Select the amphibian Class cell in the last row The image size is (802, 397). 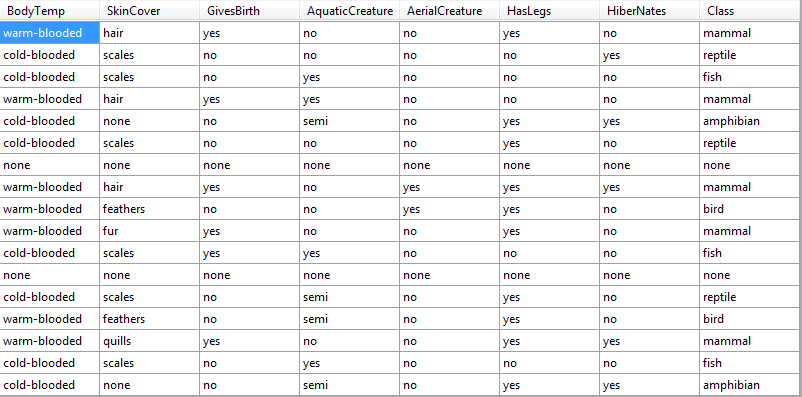pyautogui.click(x=750, y=385)
